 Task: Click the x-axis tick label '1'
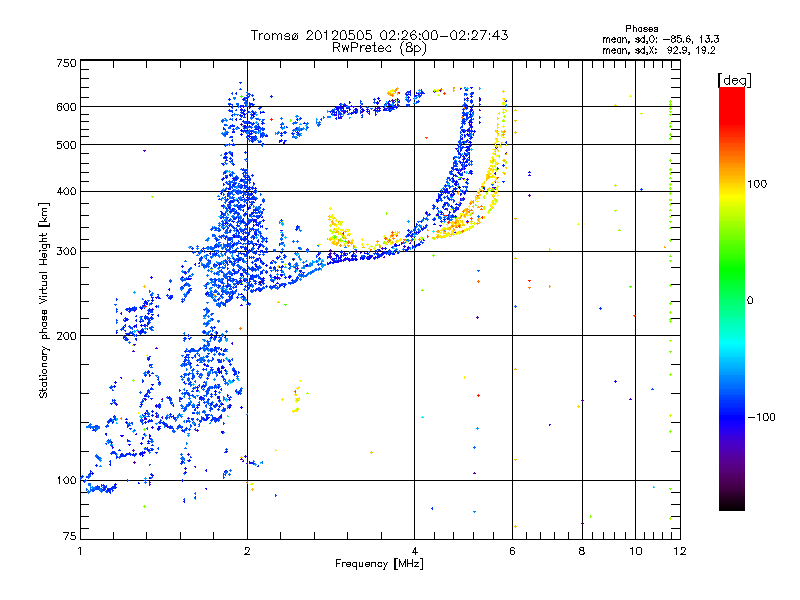81,551
